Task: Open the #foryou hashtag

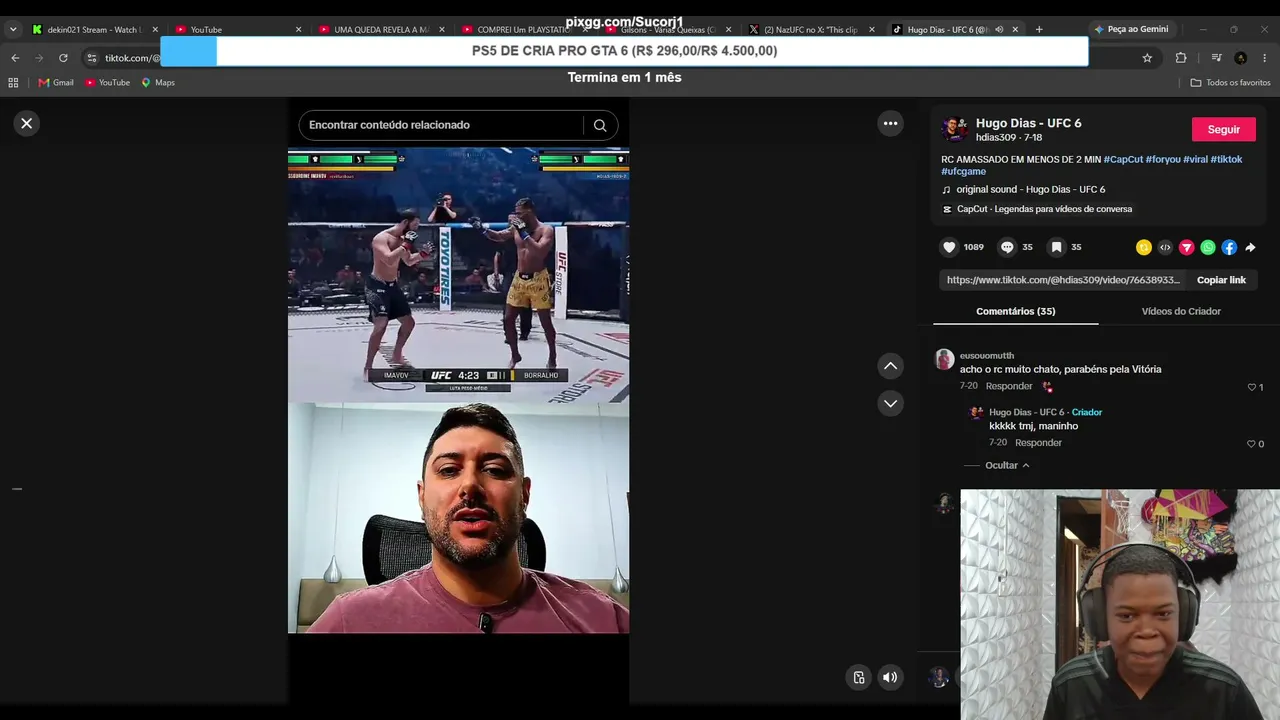Action: coord(1163,159)
